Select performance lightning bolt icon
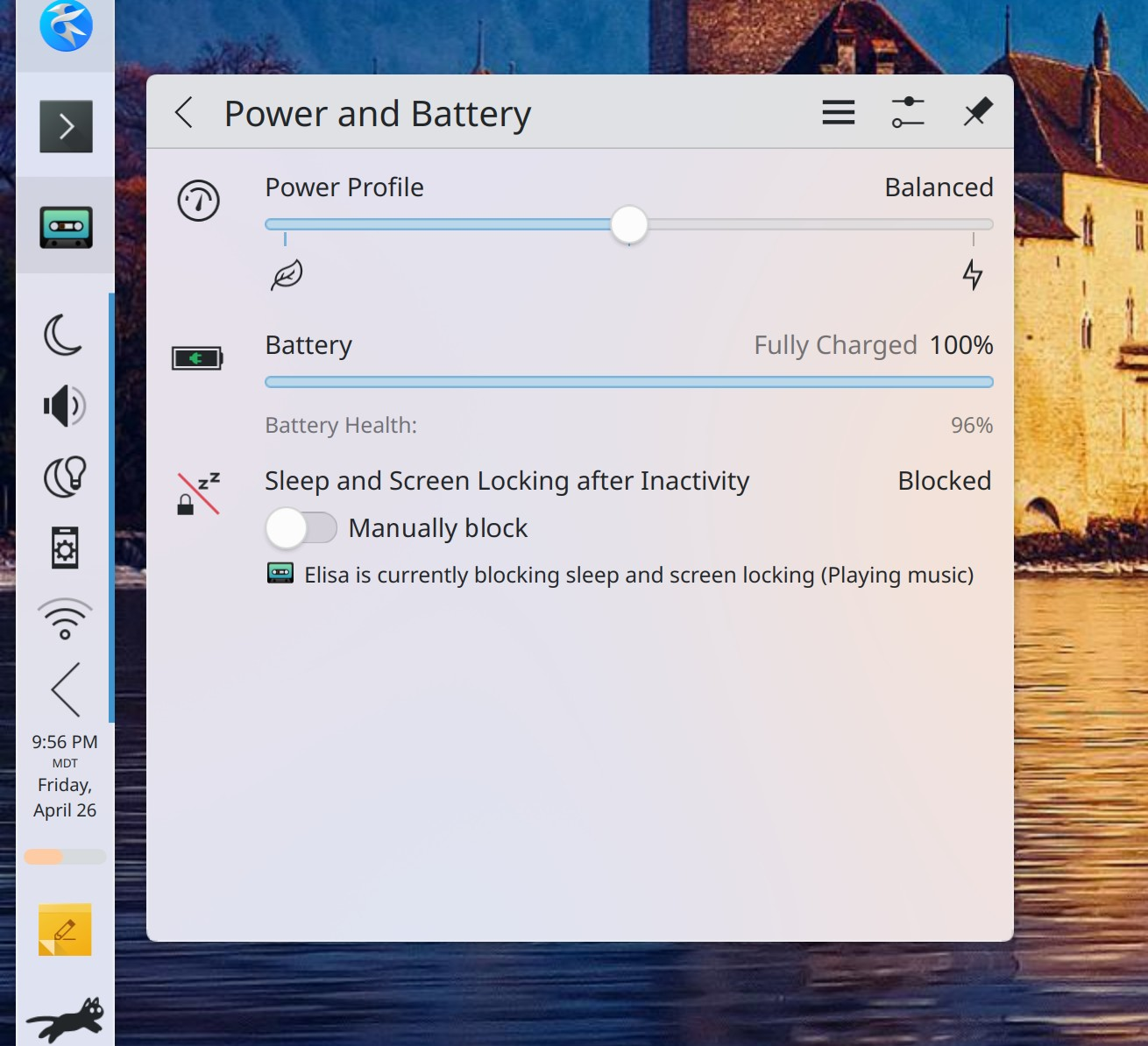This screenshot has height=1046, width=1148. (x=972, y=275)
